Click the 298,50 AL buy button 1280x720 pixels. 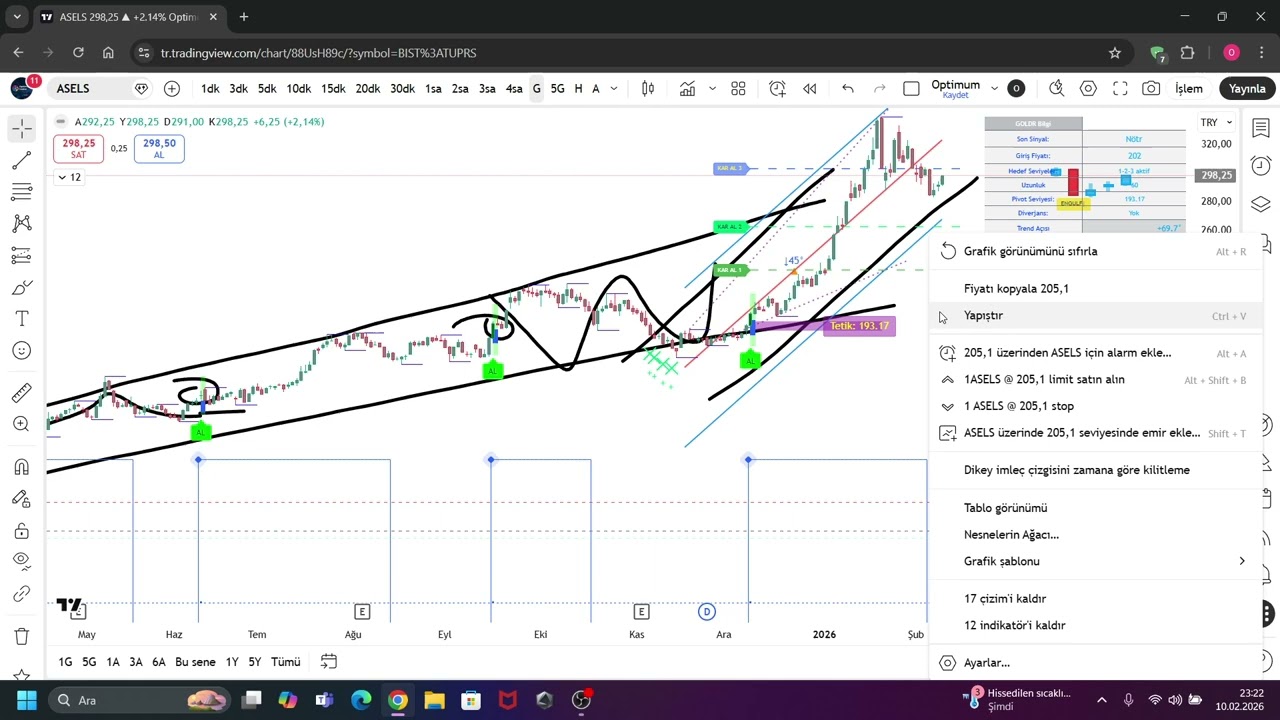(x=160, y=148)
